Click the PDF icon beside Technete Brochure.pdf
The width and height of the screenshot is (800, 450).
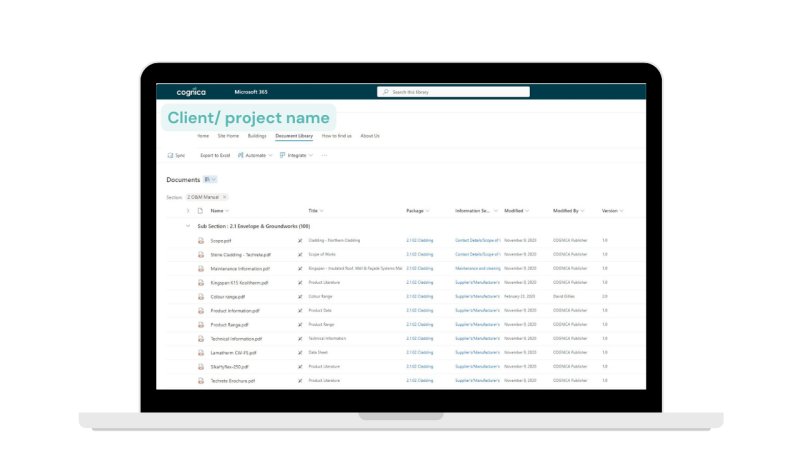(200, 381)
